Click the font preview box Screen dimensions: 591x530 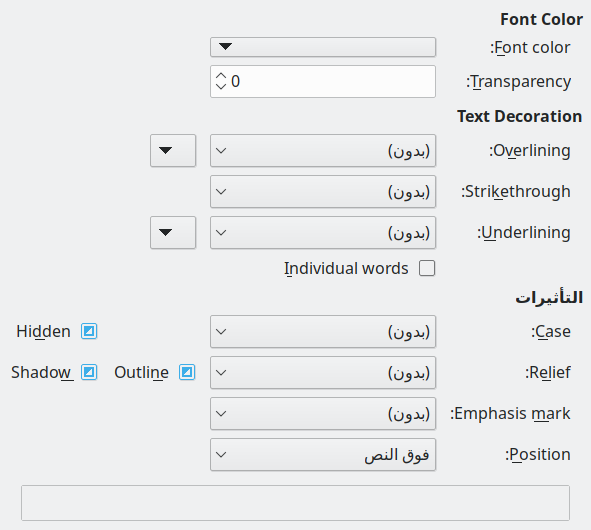click(296, 503)
